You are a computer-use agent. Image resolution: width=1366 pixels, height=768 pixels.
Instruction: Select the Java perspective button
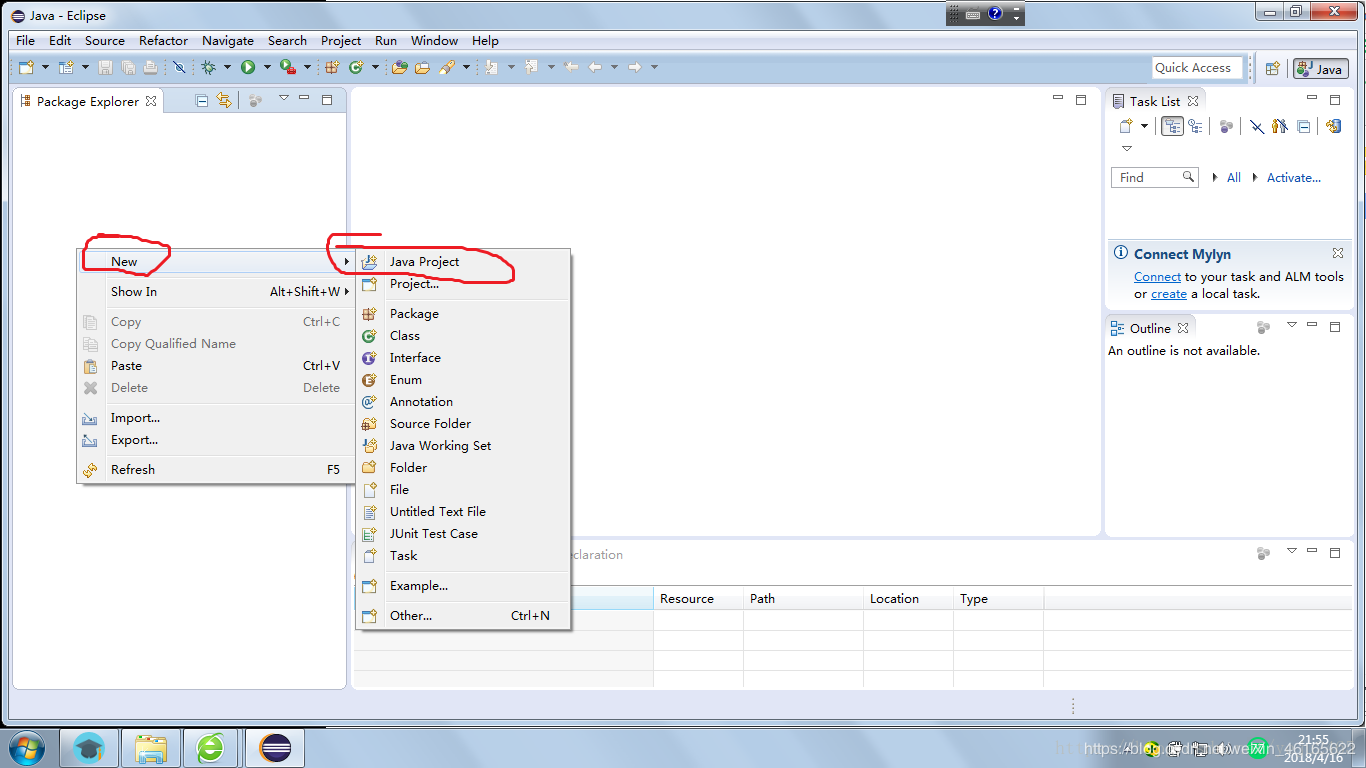pos(1319,68)
